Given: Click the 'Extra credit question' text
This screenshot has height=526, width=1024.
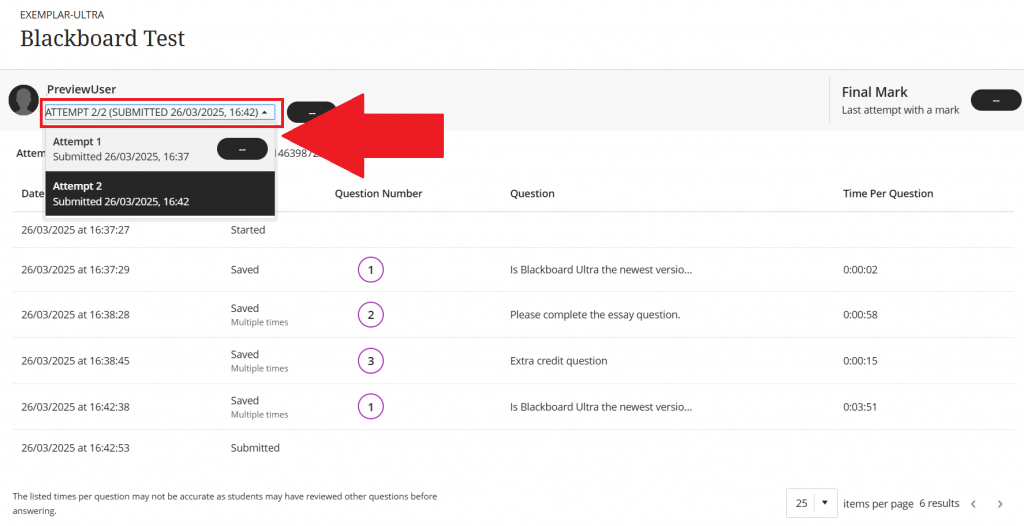Looking at the screenshot, I should [558, 361].
